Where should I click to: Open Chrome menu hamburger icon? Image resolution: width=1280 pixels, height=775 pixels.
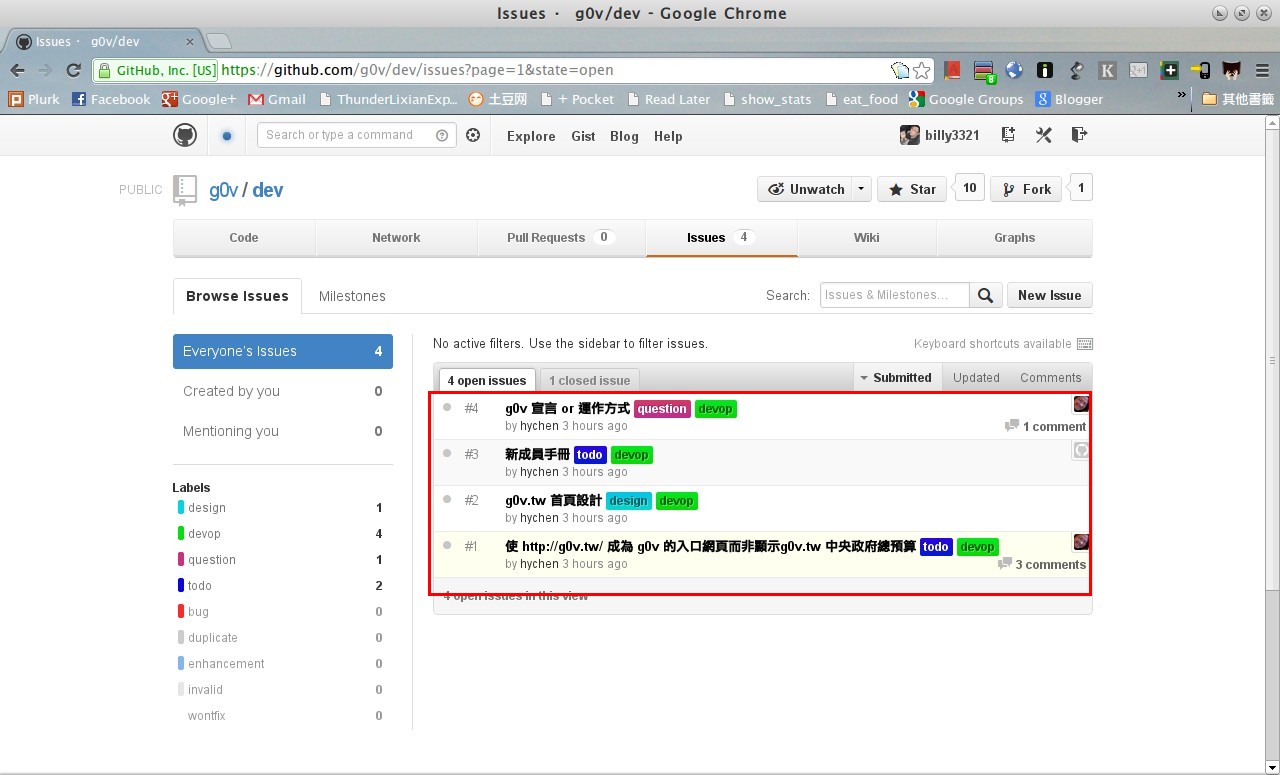[x=1262, y=70]
